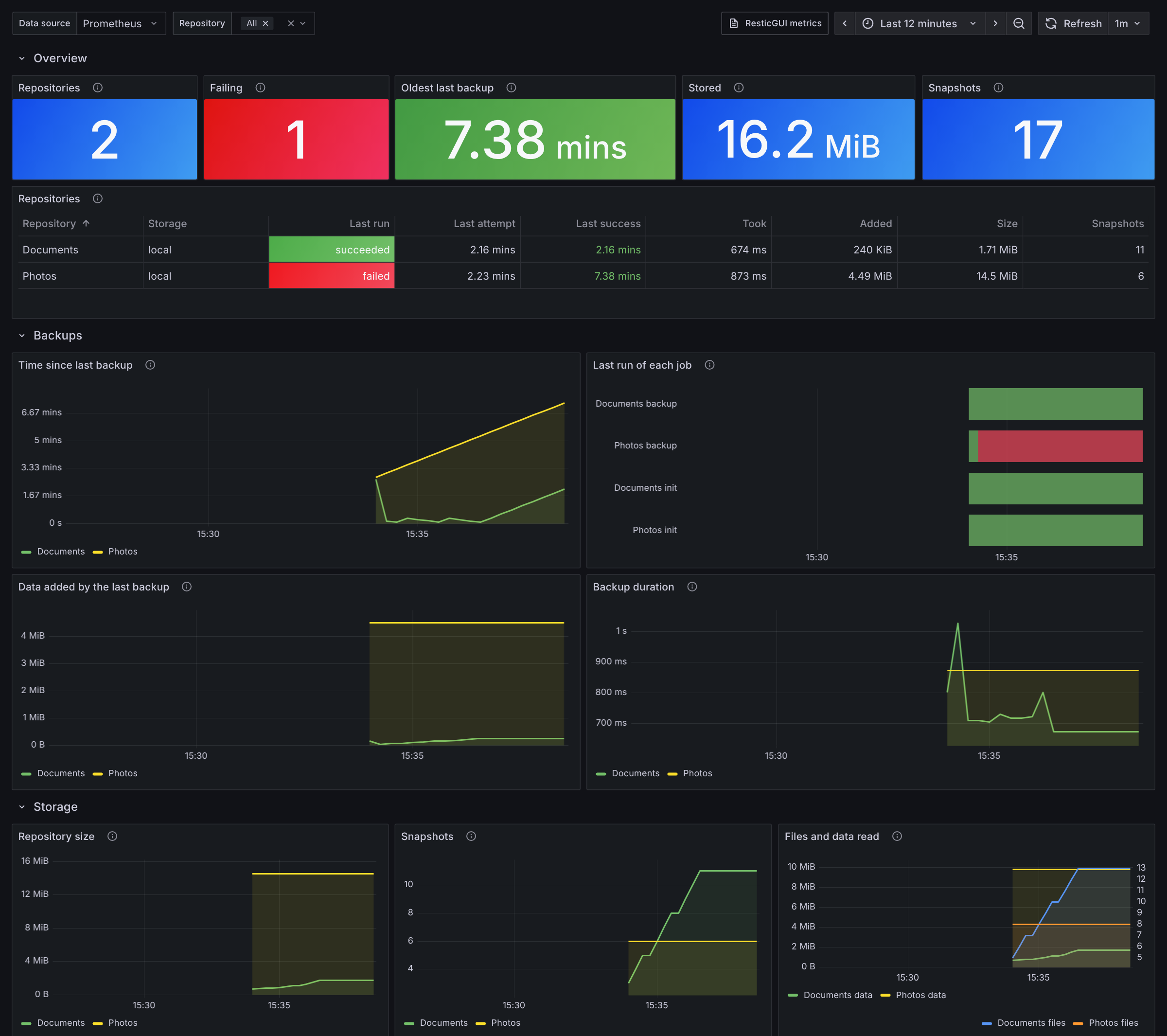Shift time range backward with left arrow

[845, 23]
